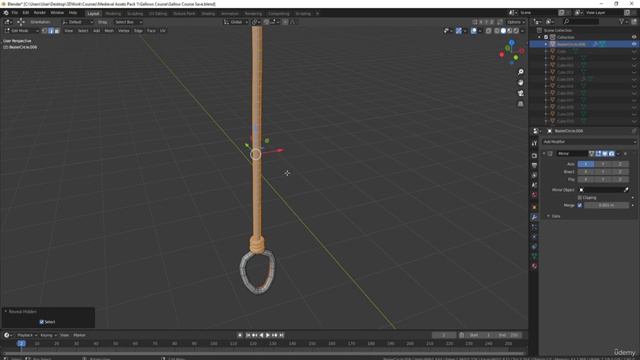
Task: Switch to material preview shading
Action: (x=510, y=31)
